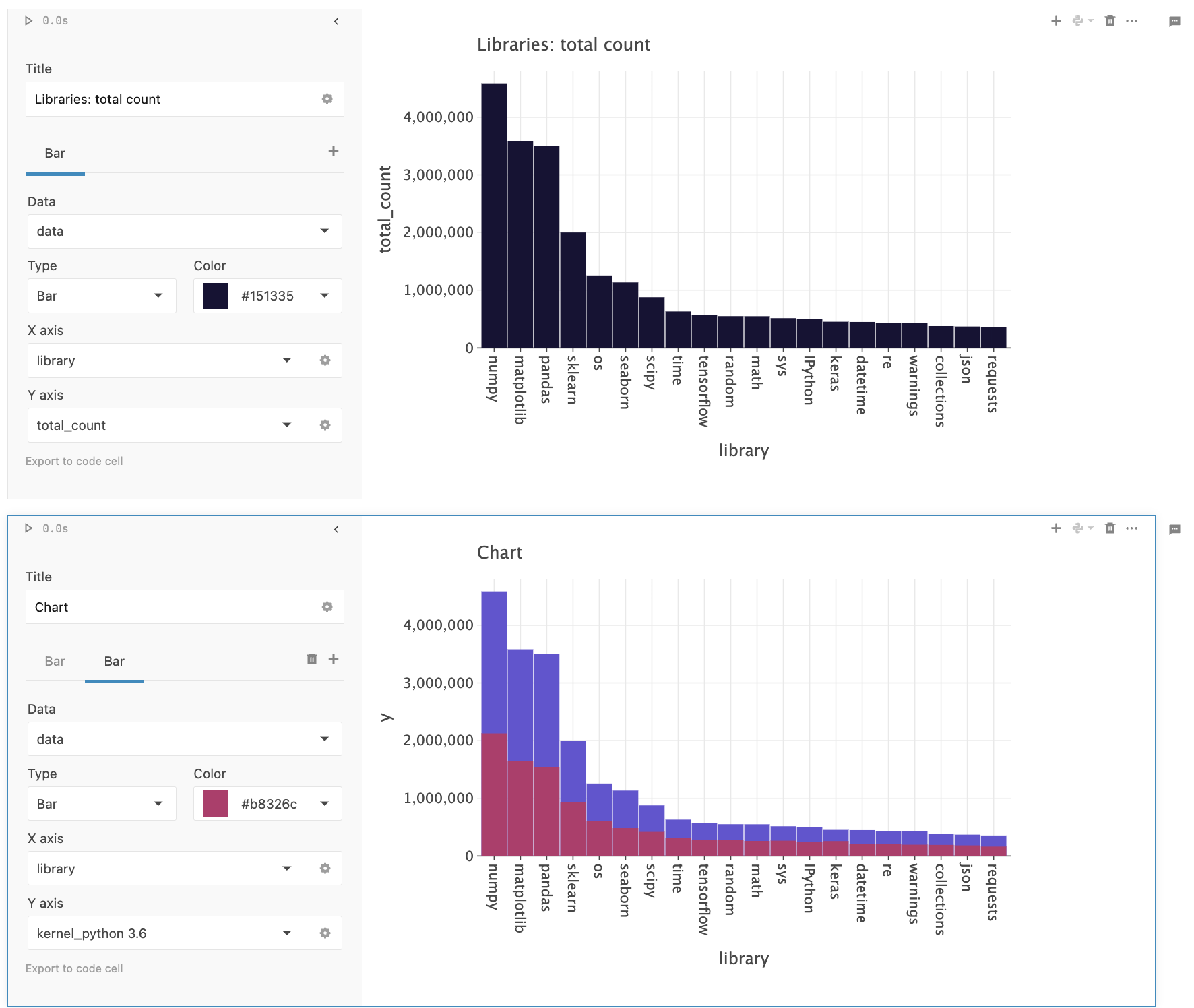Open Y axis settings gear for kernel_python 3.6
The height and width of the screenshot is (1008, 1194).
pos(325,933)
